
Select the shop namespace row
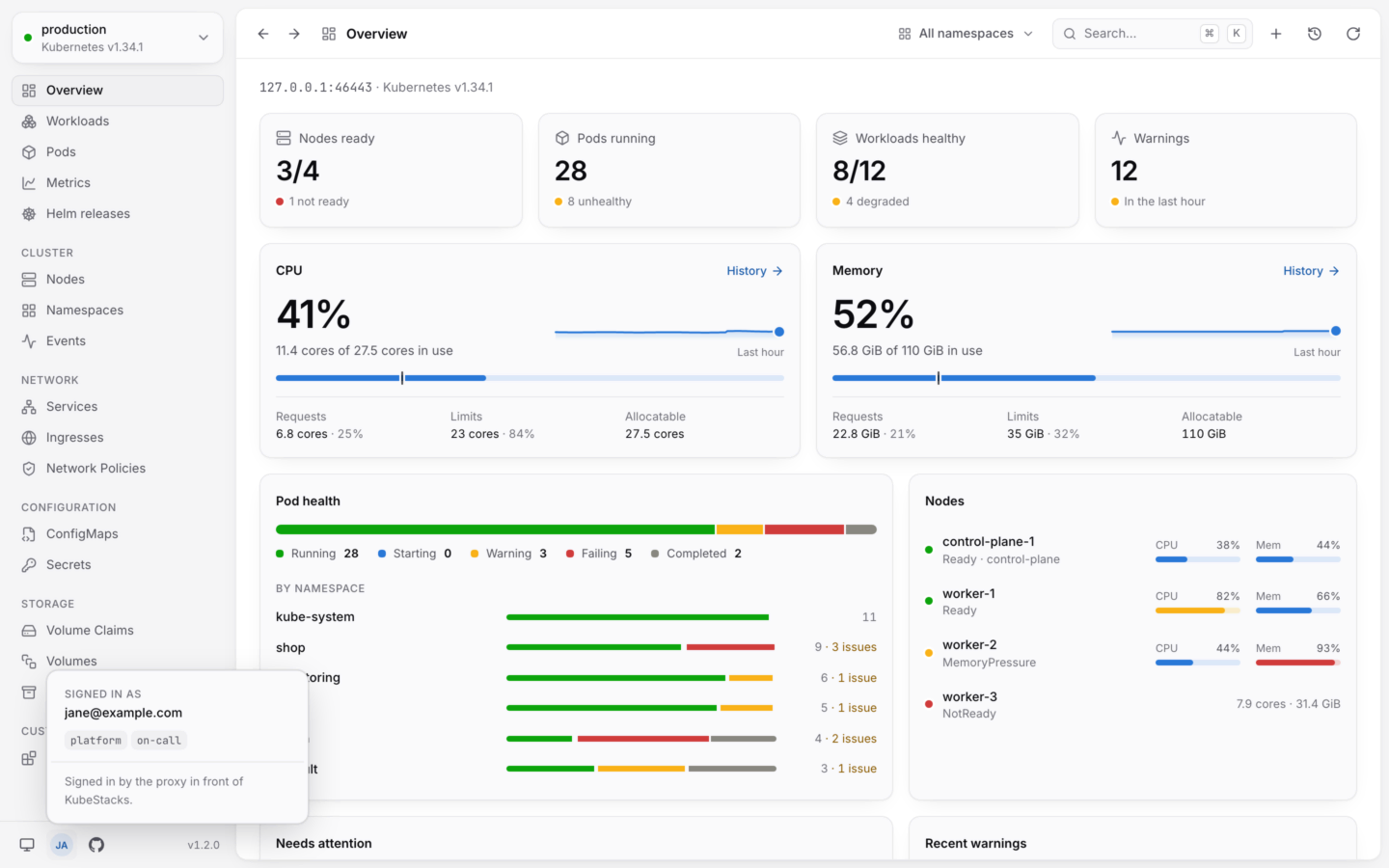pyautogui.click(x=576, y=647)
